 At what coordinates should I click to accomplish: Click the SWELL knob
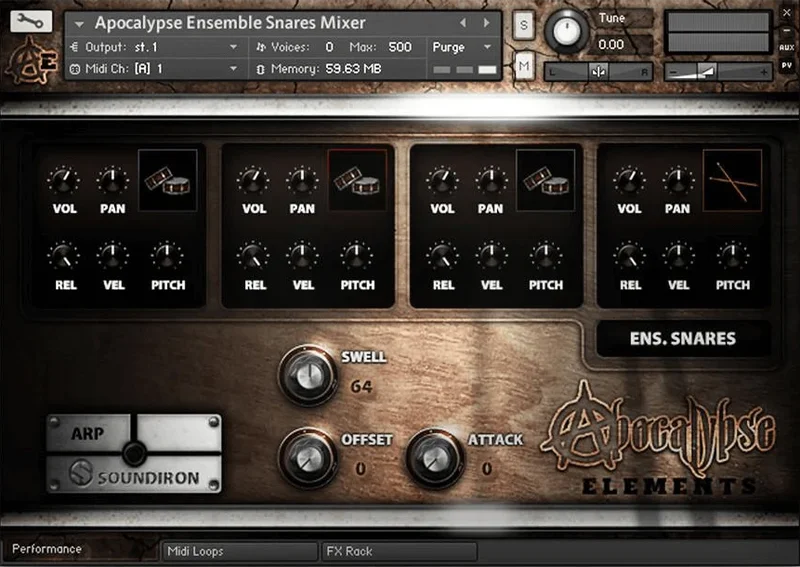pos(308,376)
